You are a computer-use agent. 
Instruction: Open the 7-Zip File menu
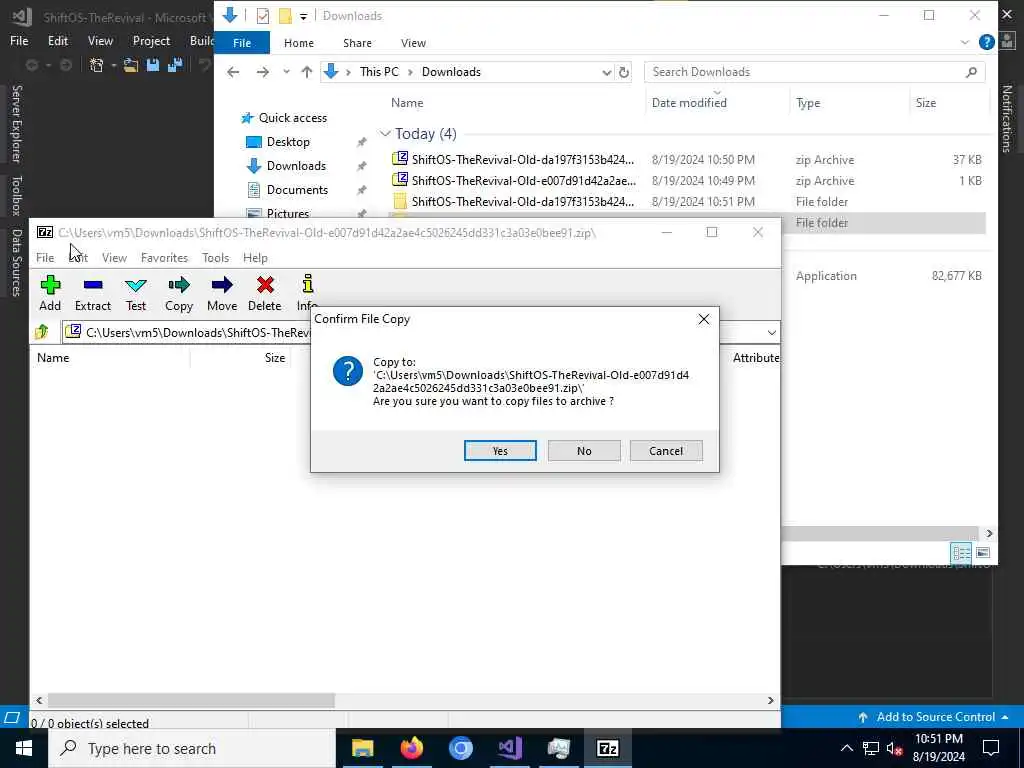(x=45, y=257)
